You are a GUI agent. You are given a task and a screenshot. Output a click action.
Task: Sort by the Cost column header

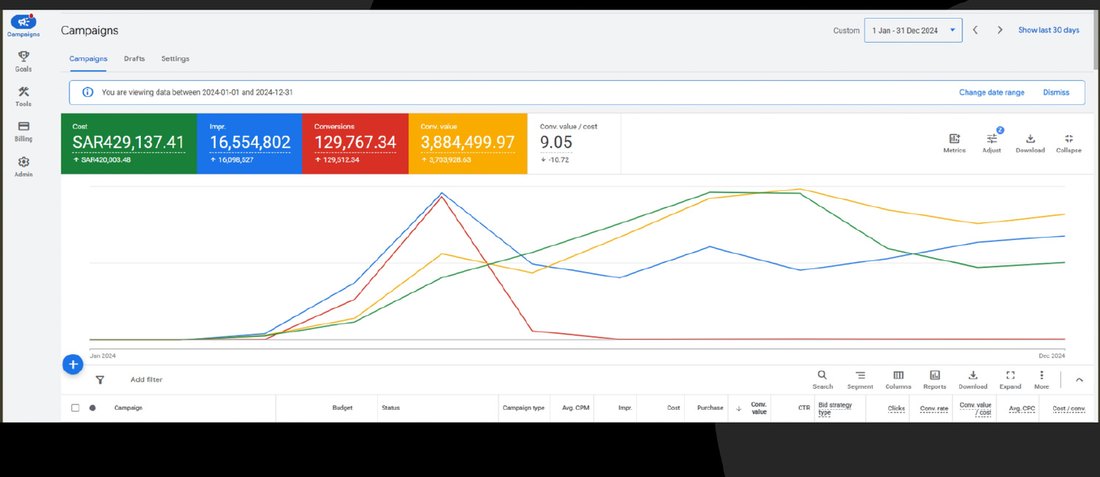pyautogui.click(x=673, y=408)
